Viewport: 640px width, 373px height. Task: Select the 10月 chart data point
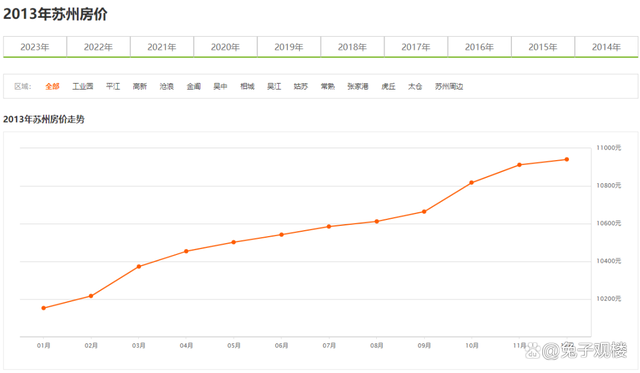[472, 183]
